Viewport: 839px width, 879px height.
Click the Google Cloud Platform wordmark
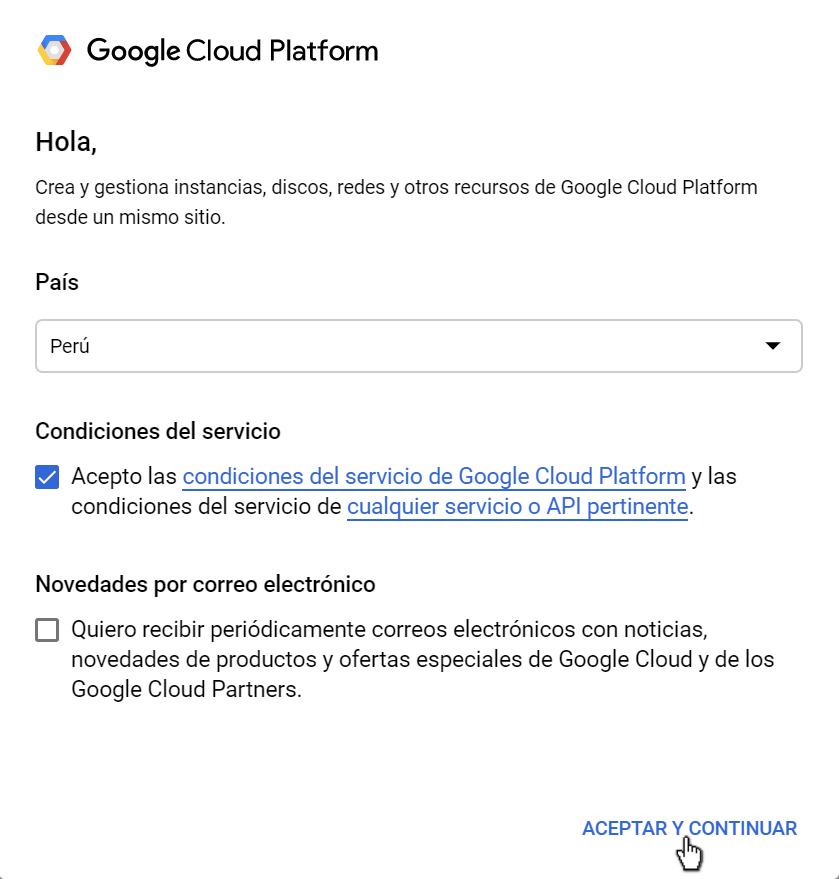point(233,51)
